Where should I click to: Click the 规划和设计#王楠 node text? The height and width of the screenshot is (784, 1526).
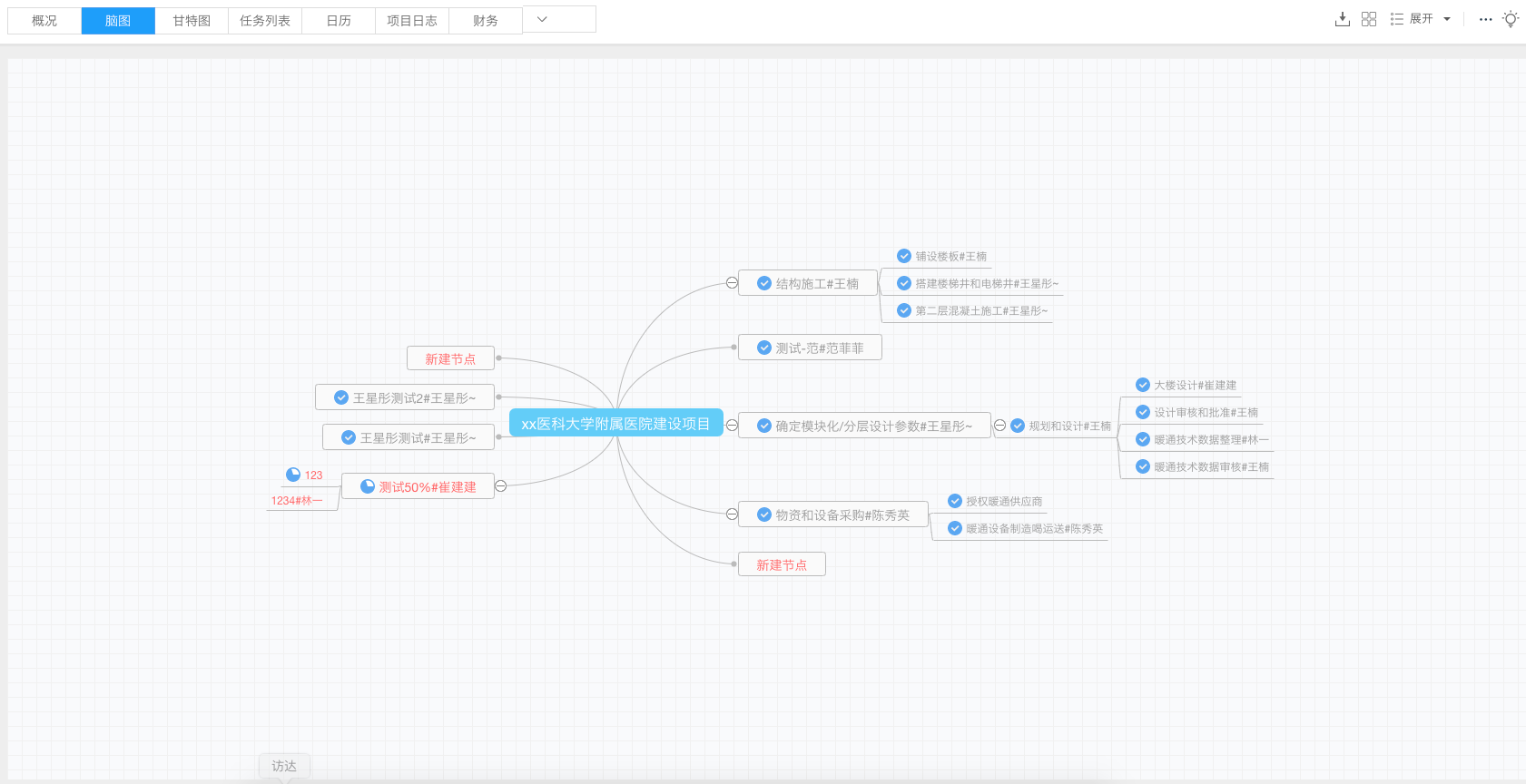1069,426
